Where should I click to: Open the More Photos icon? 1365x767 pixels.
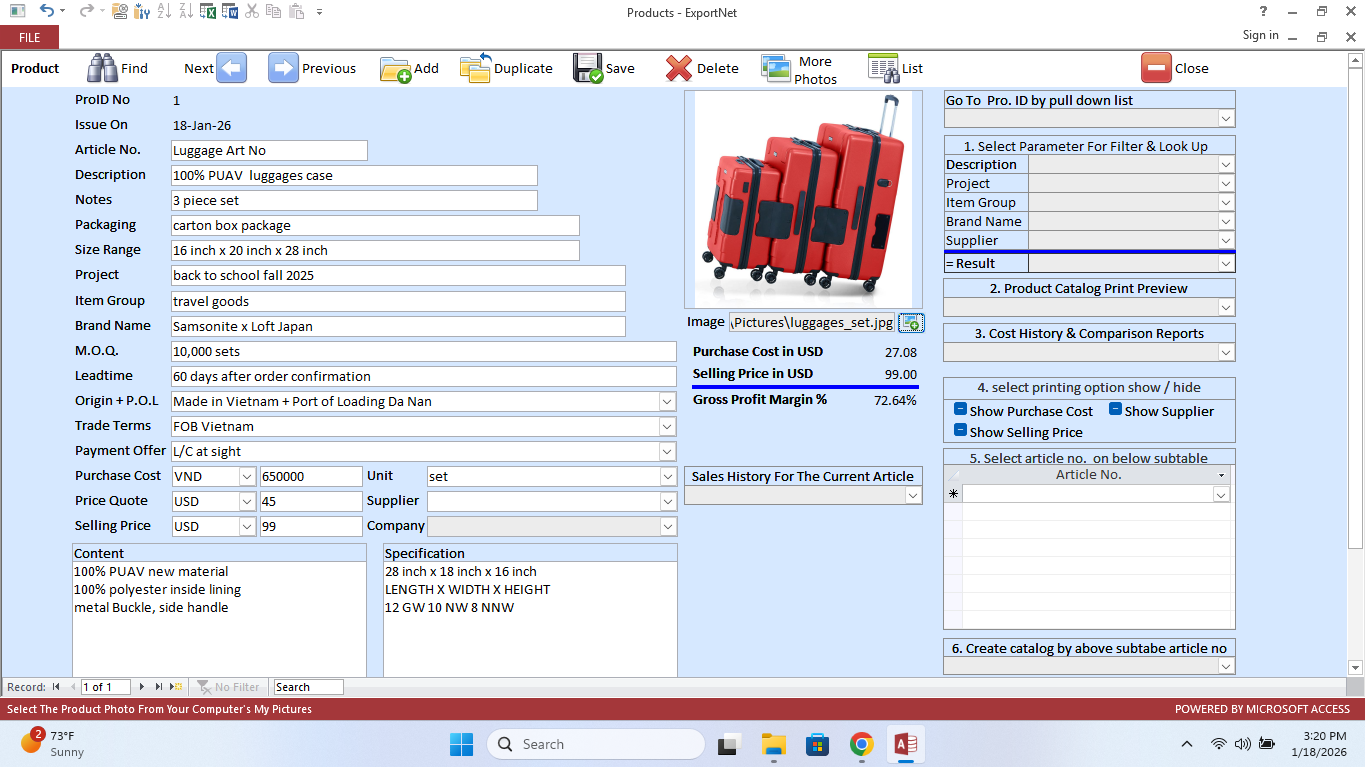tap(776, 68)
